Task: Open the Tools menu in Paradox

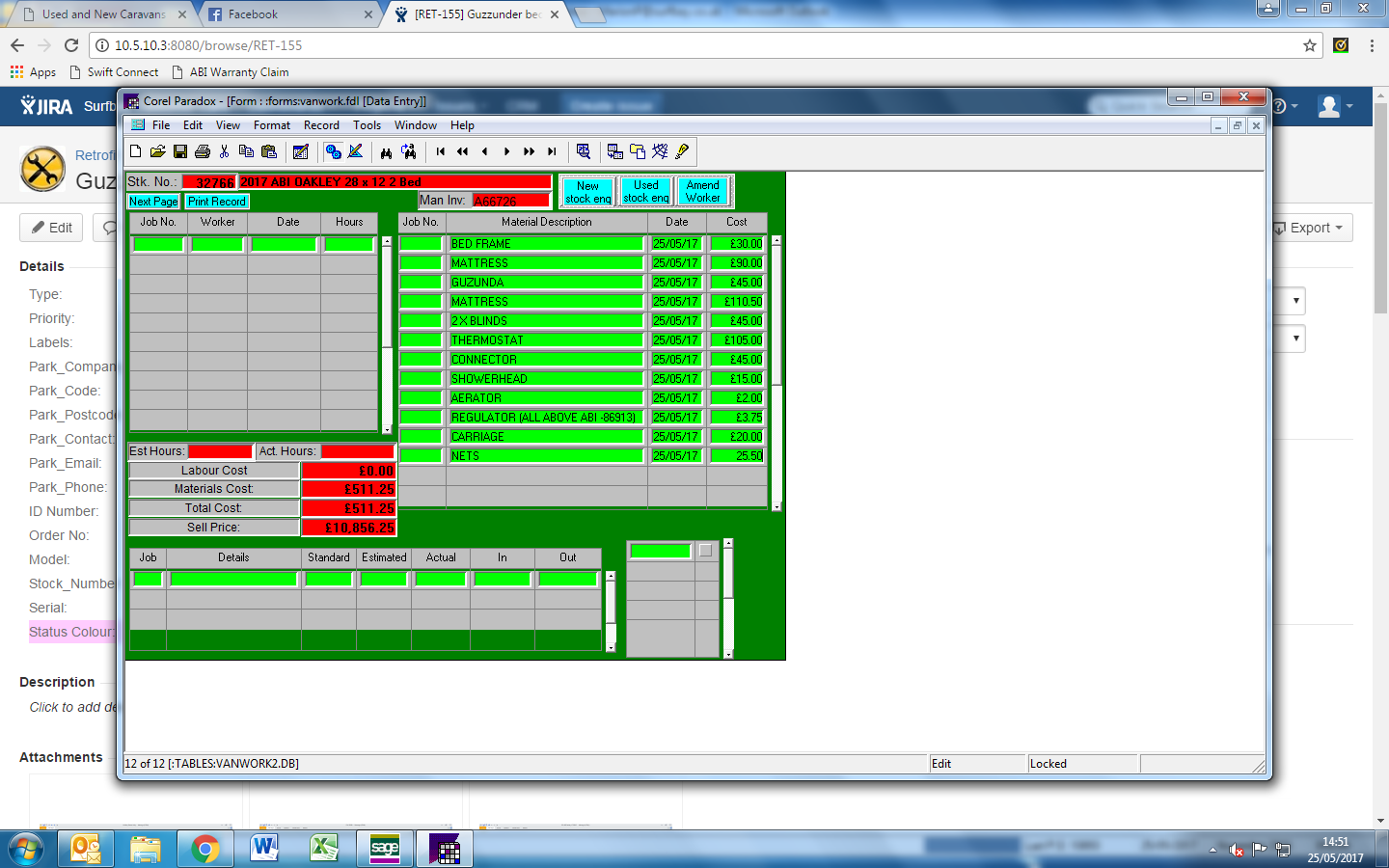Action: [367, 125]
